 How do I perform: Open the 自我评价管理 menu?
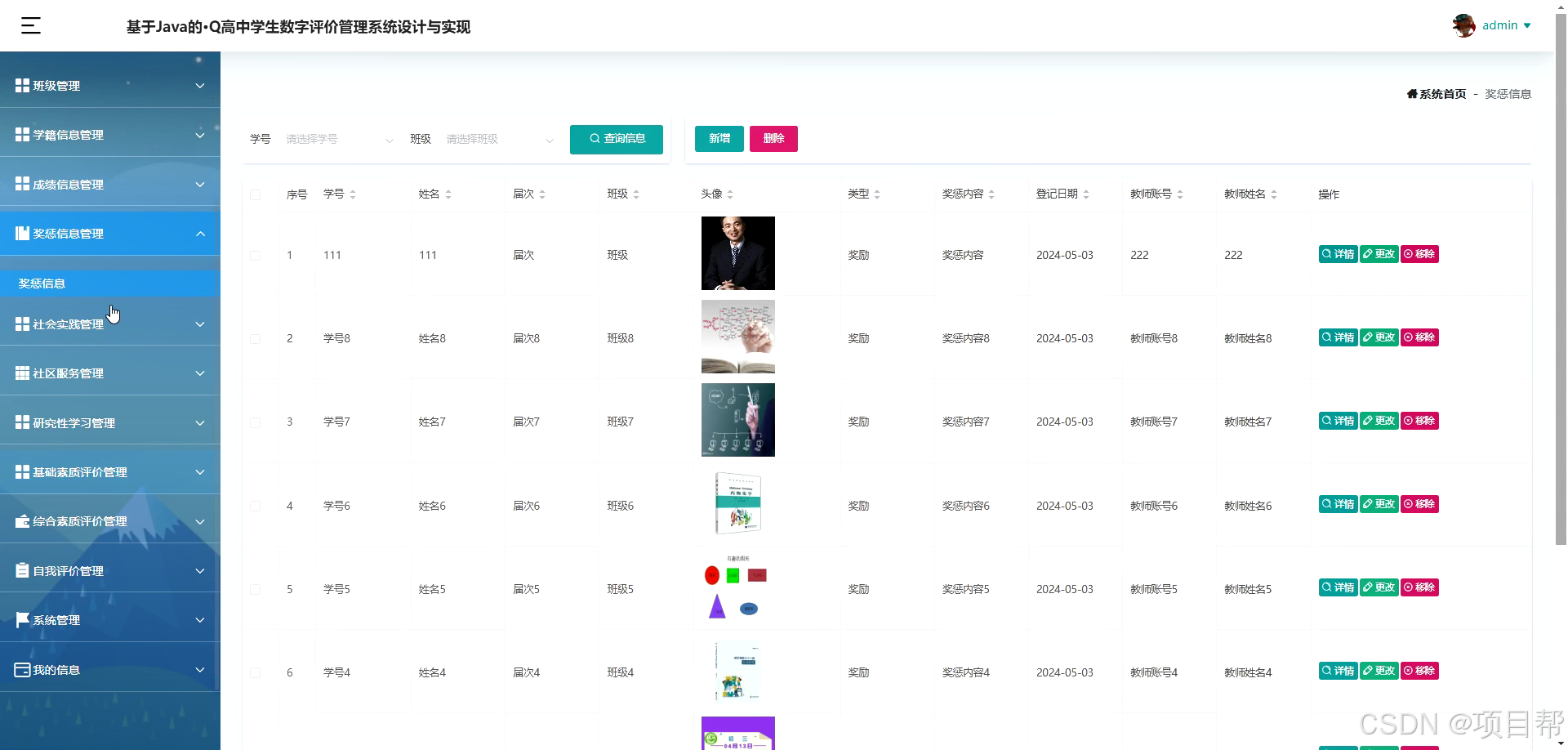[x=110, y=570]
